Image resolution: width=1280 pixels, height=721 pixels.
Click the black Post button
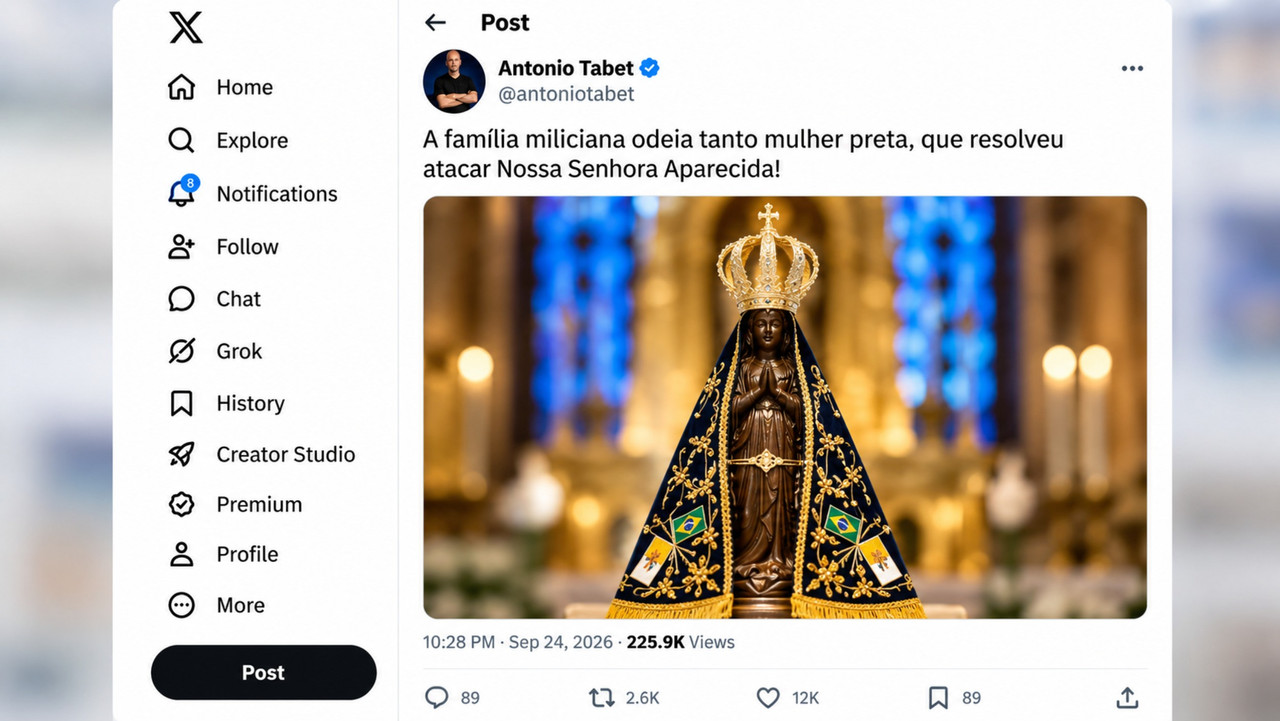(x=264, y=673)
